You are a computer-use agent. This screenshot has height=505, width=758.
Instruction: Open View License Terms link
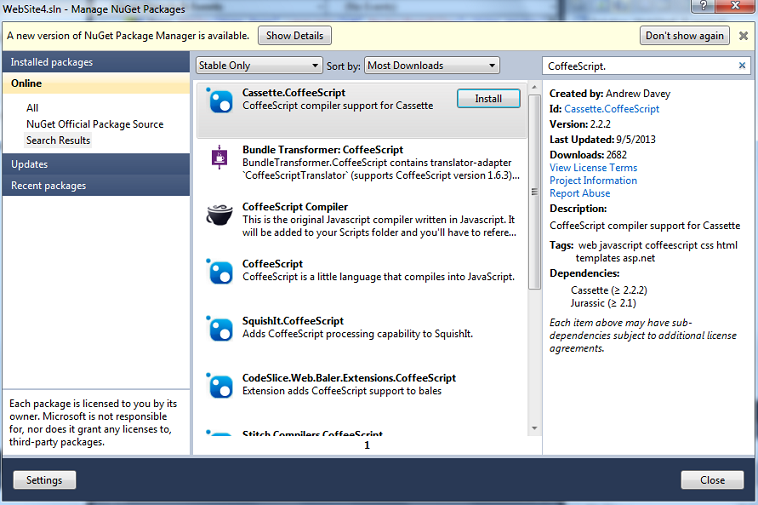[593, 168]
